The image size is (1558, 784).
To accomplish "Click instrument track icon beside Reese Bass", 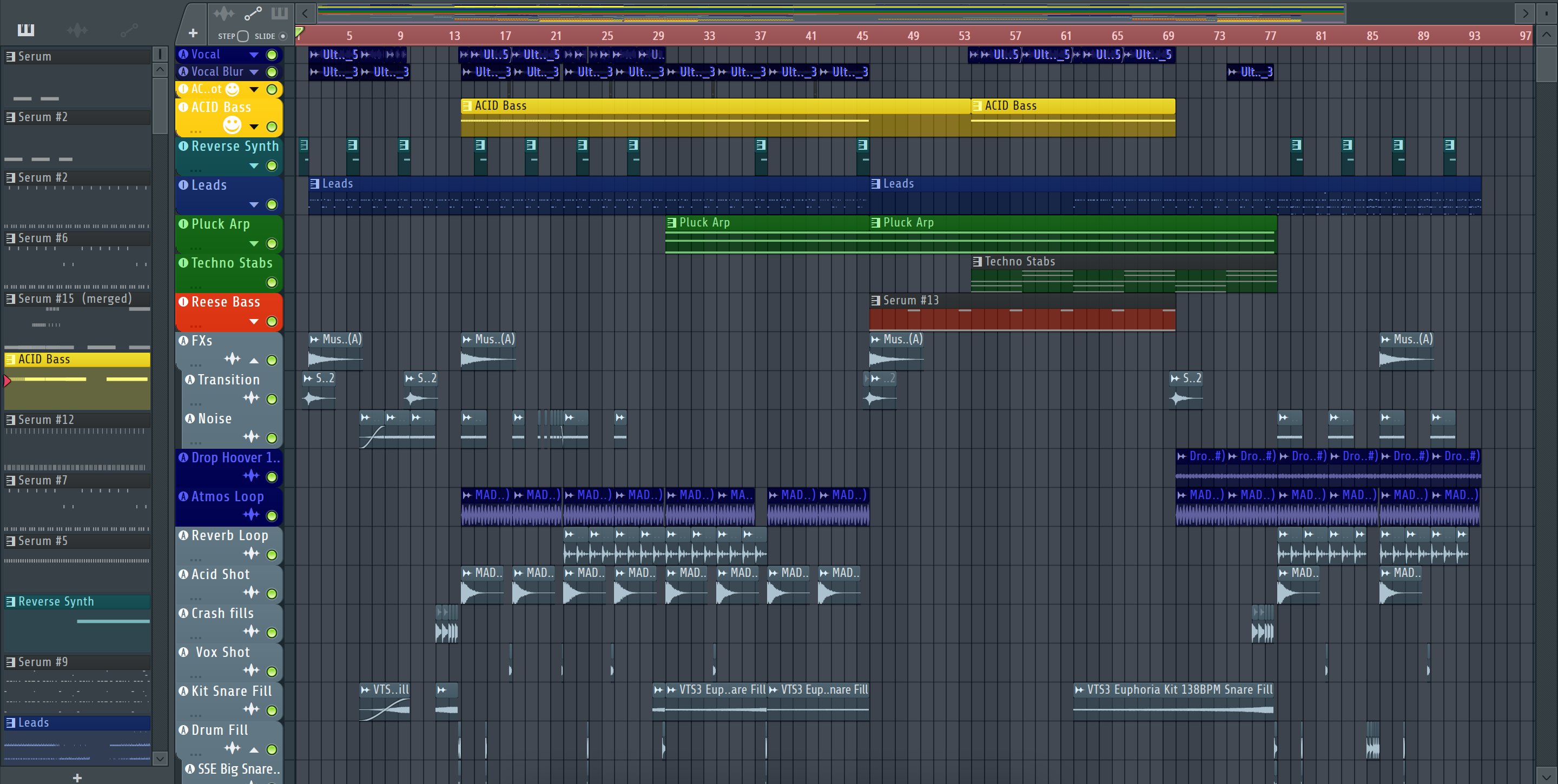I will pyautogui.click(x=184, y=302).
